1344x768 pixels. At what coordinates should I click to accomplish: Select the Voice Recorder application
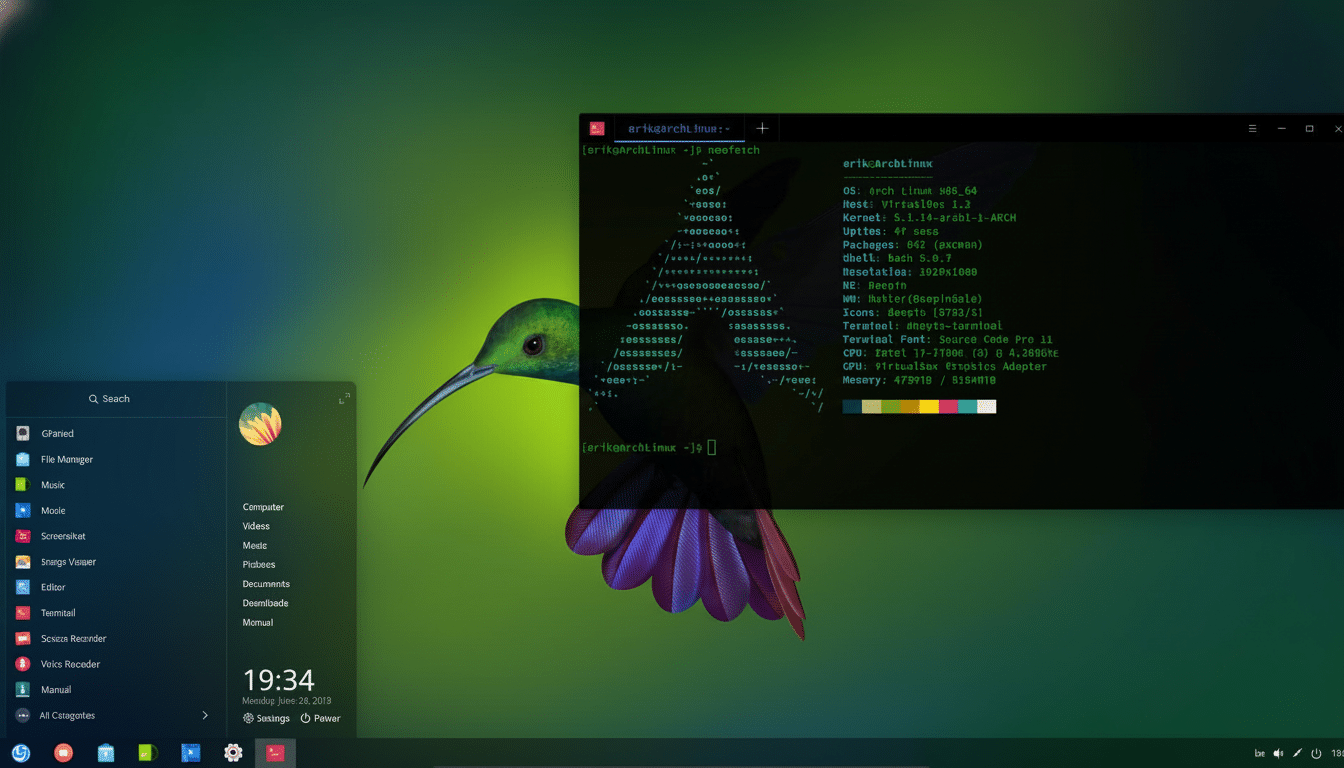point(68,664)
